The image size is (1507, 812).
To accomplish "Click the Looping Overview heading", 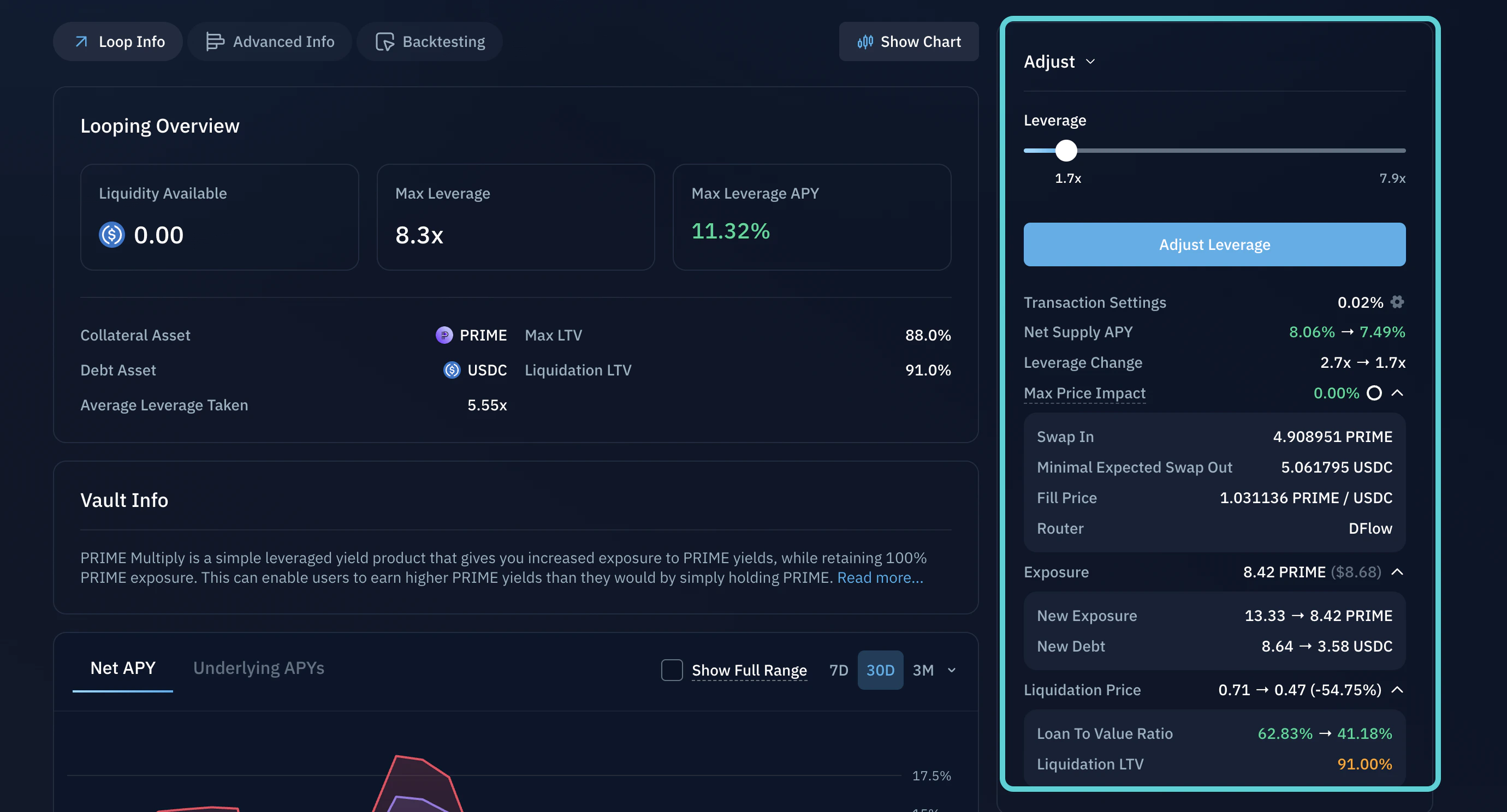I will pyautogui.click(x=159, y=126).
